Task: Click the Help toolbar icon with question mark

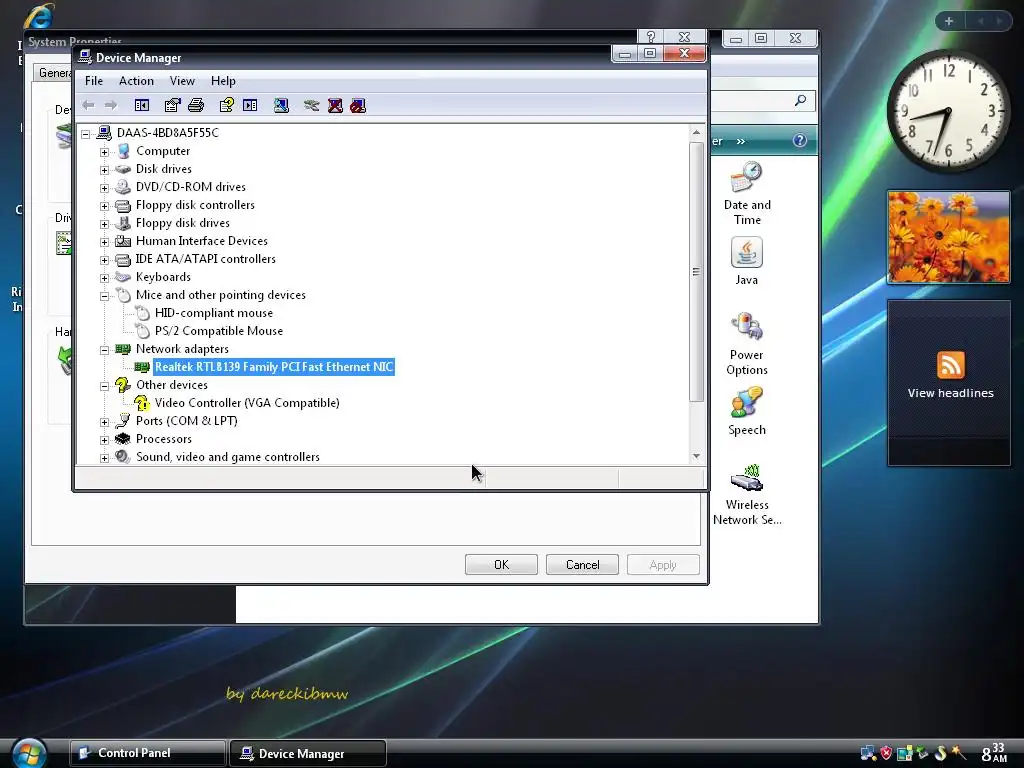Action: (x=227, y=105)
